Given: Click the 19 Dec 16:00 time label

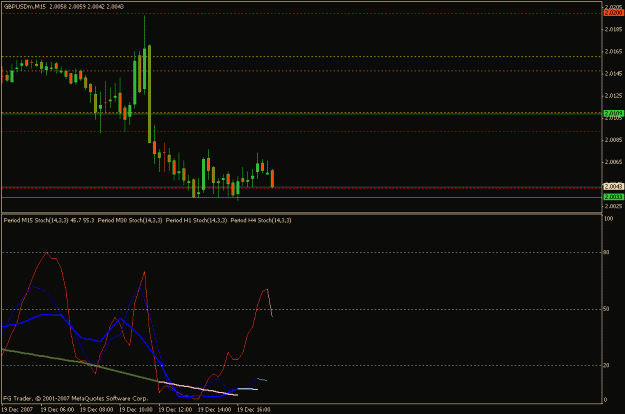Looking at the screenshot, I should 254,409.
